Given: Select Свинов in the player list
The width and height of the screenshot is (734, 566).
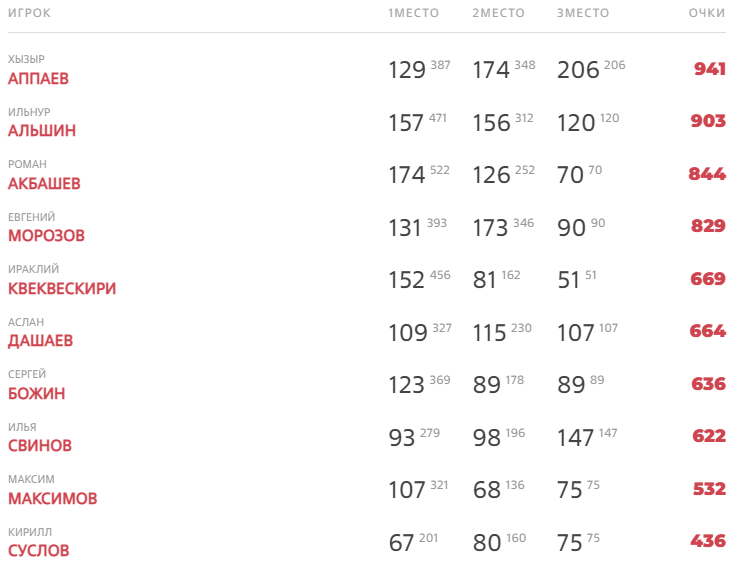Looking at the screenshot, I should [39, 446].
